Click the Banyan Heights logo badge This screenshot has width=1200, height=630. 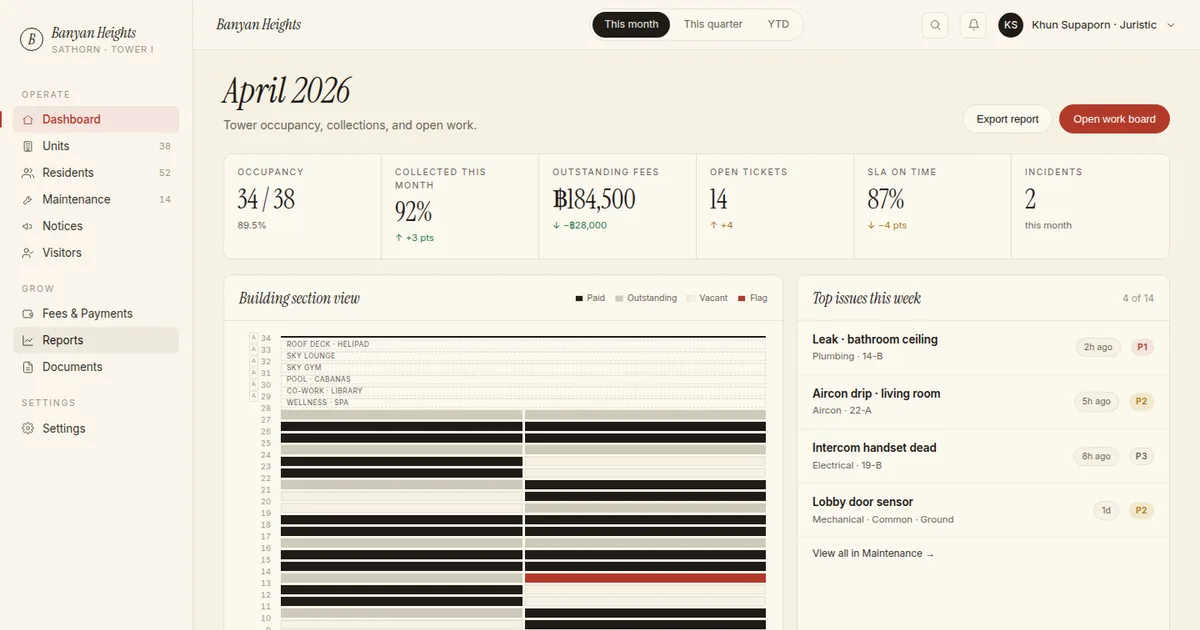pos(32,39)
